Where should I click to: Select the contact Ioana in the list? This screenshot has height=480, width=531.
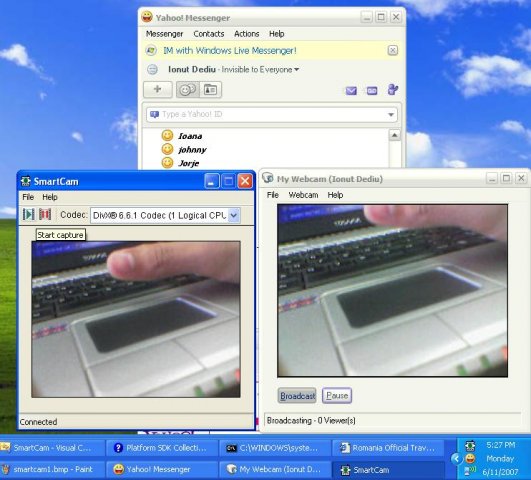190,136
